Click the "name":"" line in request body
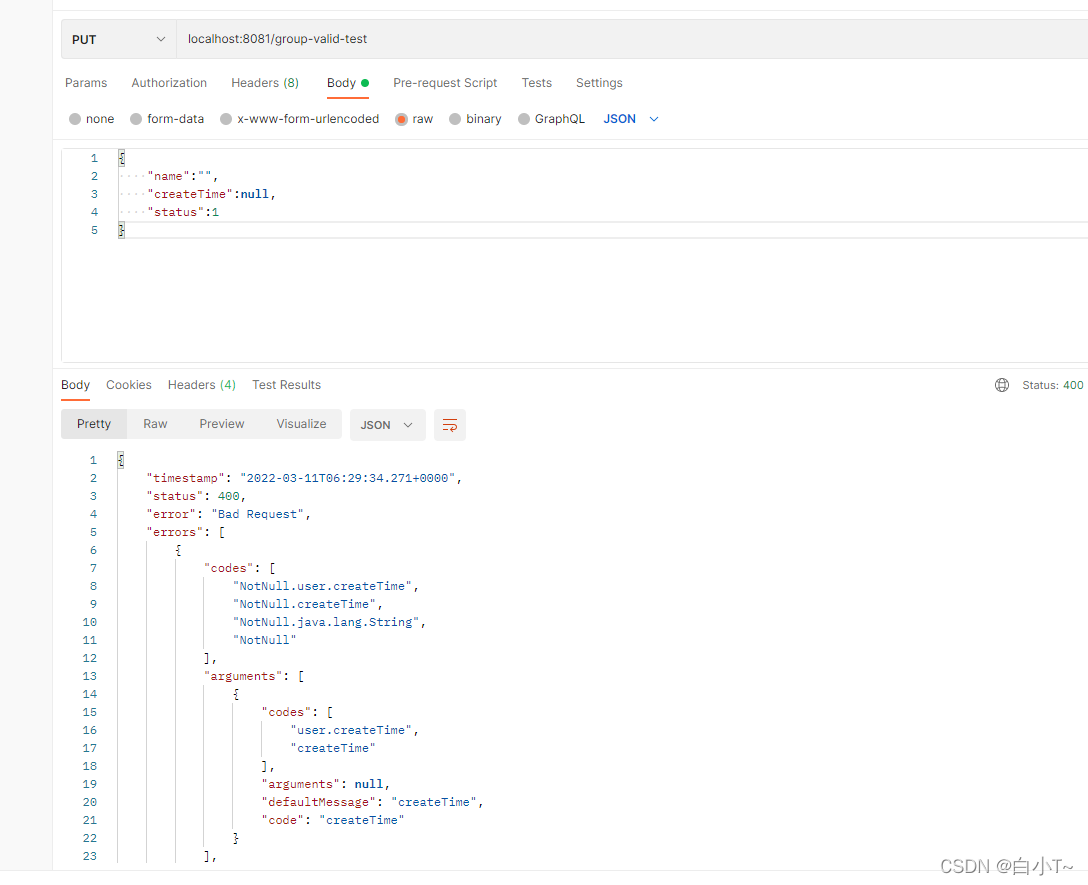Image resolution: width=1088 pixels, height=885 pixels. [183, 176]
